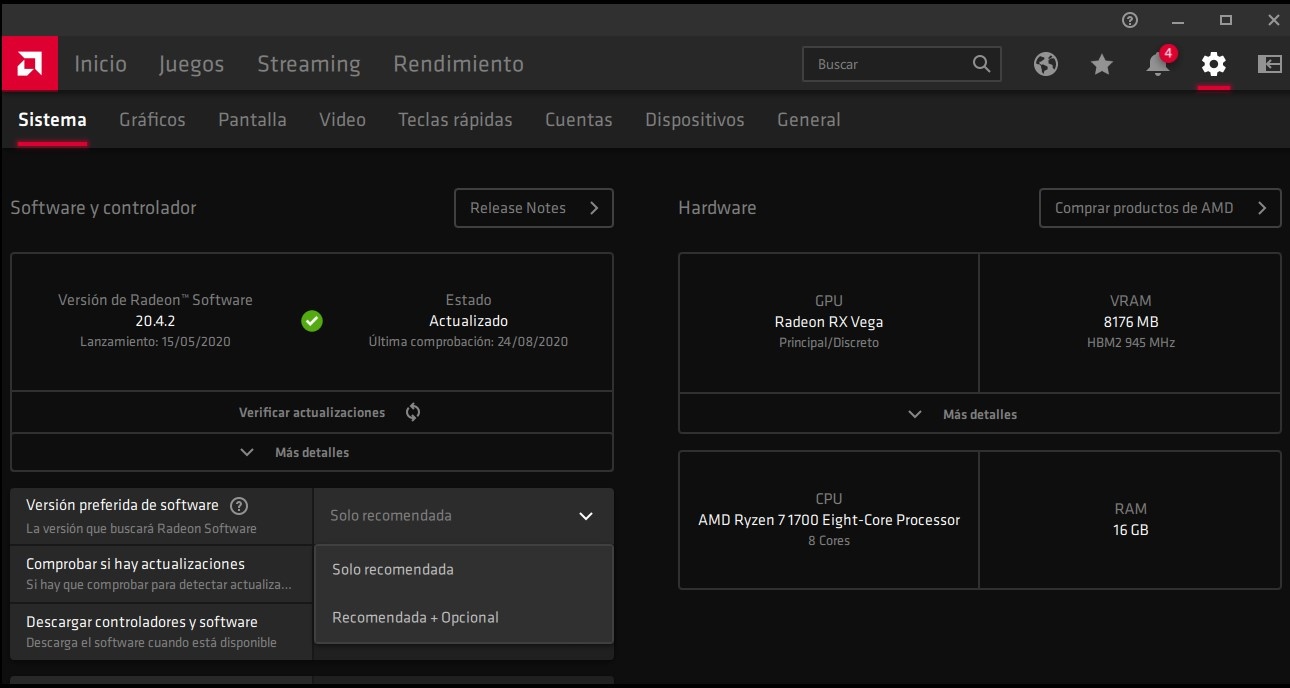This screenshot has height=688, width=1290.
Task: Open the Teclas rápidas tab
Action: tap(455, 120)
